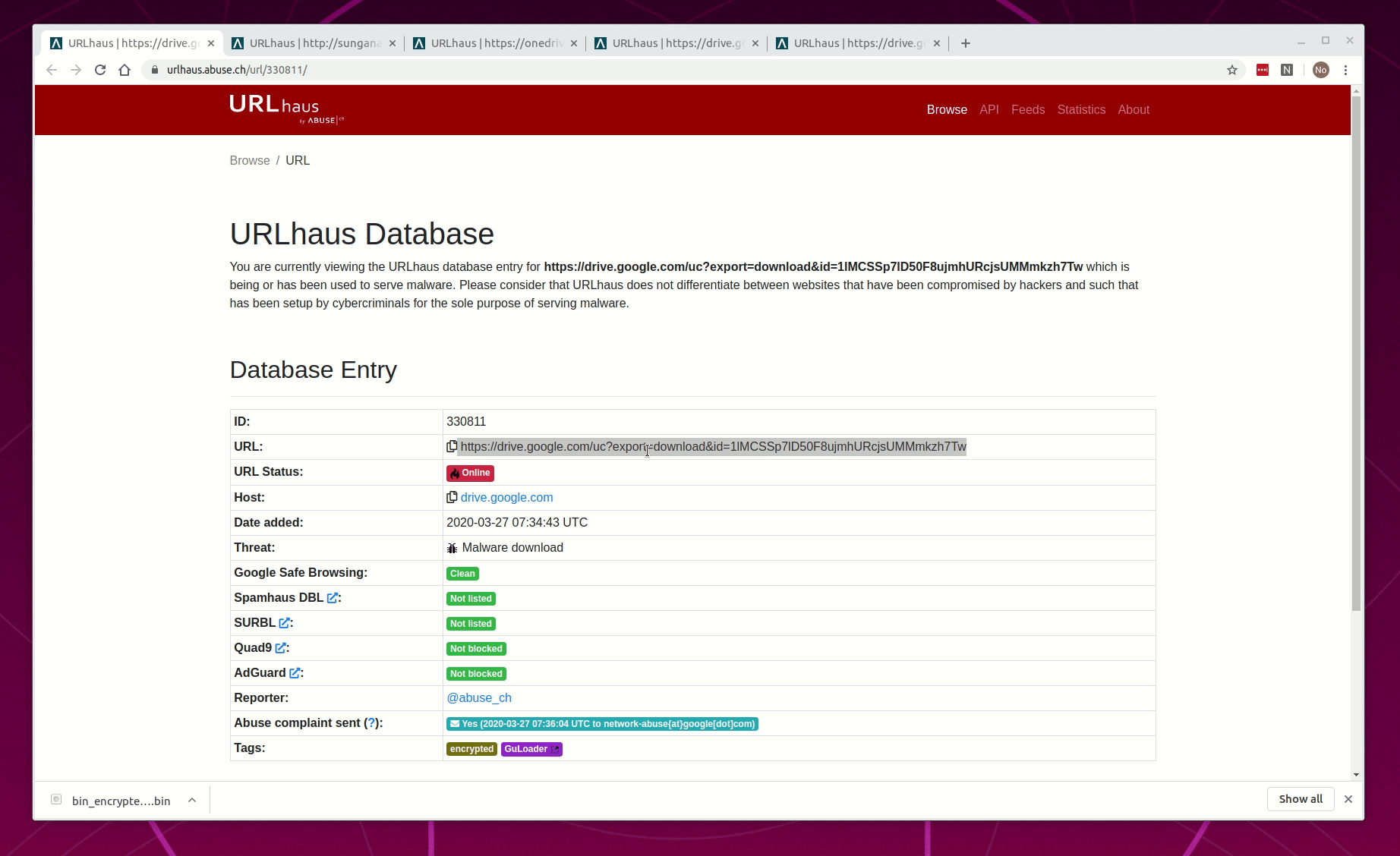Click the date added 2020-03-27 07:34:43 UTC
This screenshot has width=1400, height=856.
coord(517,523)
